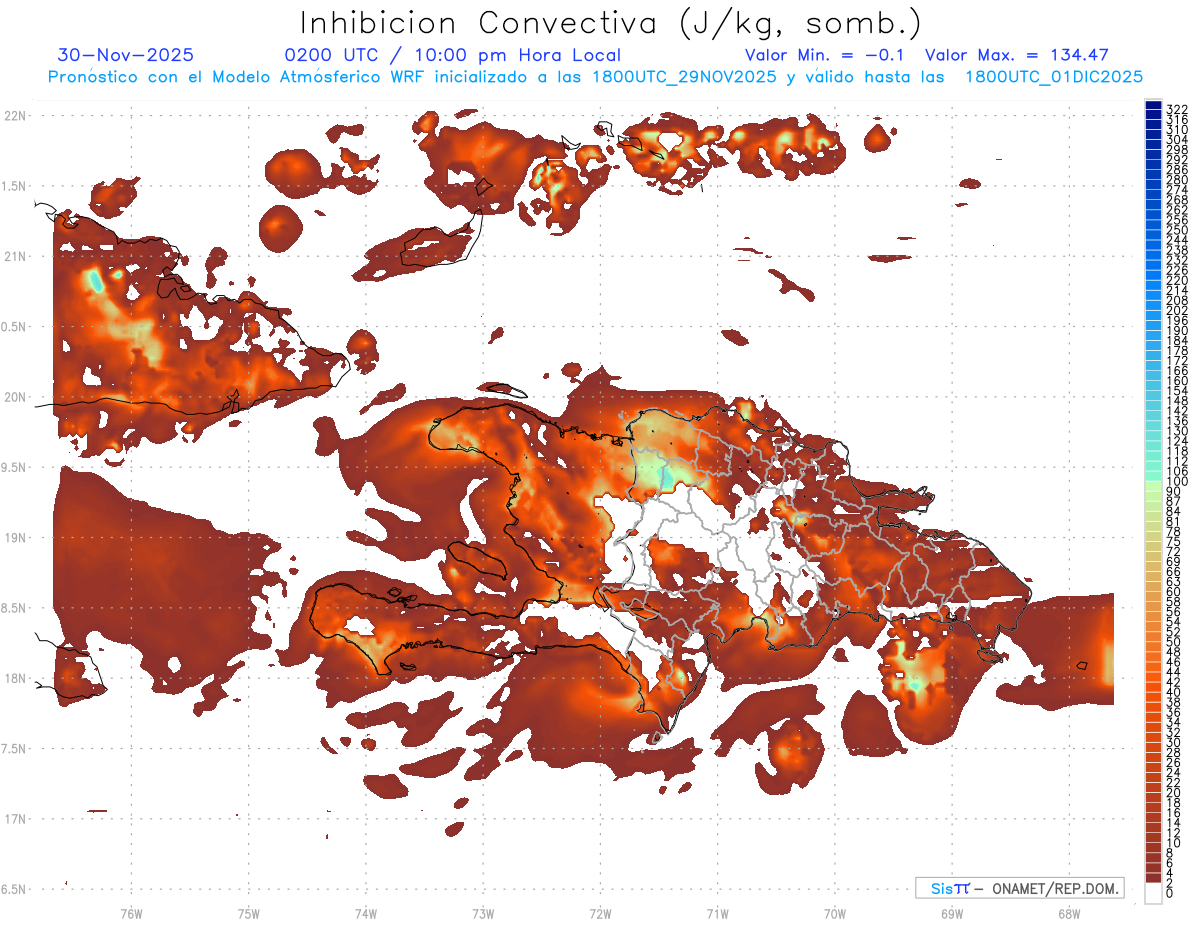Click the "20N" latitude label
This screenshot has height=927, width=1200.
[14, 397]
